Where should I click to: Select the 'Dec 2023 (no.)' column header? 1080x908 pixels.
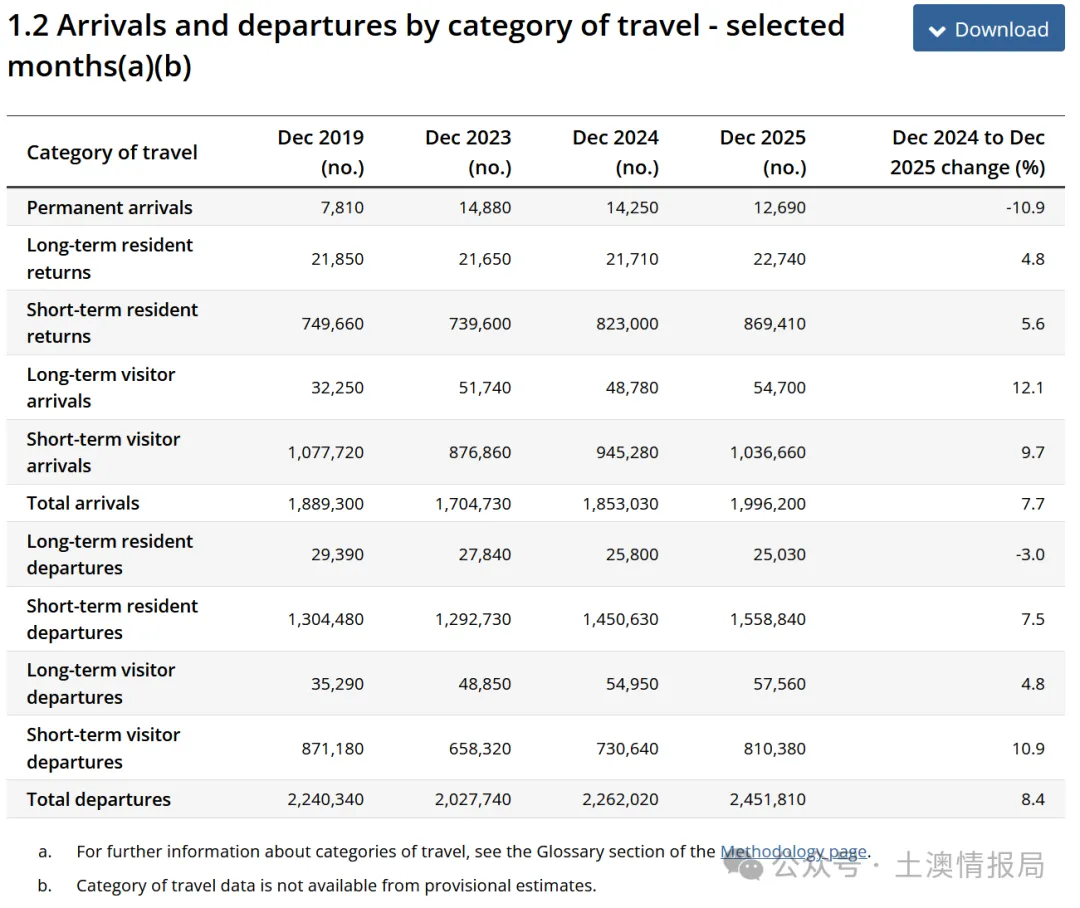(x=468, y=152)
